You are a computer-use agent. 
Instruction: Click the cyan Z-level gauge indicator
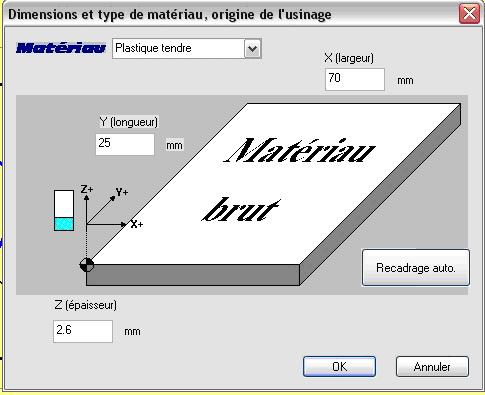pos(64,224)
